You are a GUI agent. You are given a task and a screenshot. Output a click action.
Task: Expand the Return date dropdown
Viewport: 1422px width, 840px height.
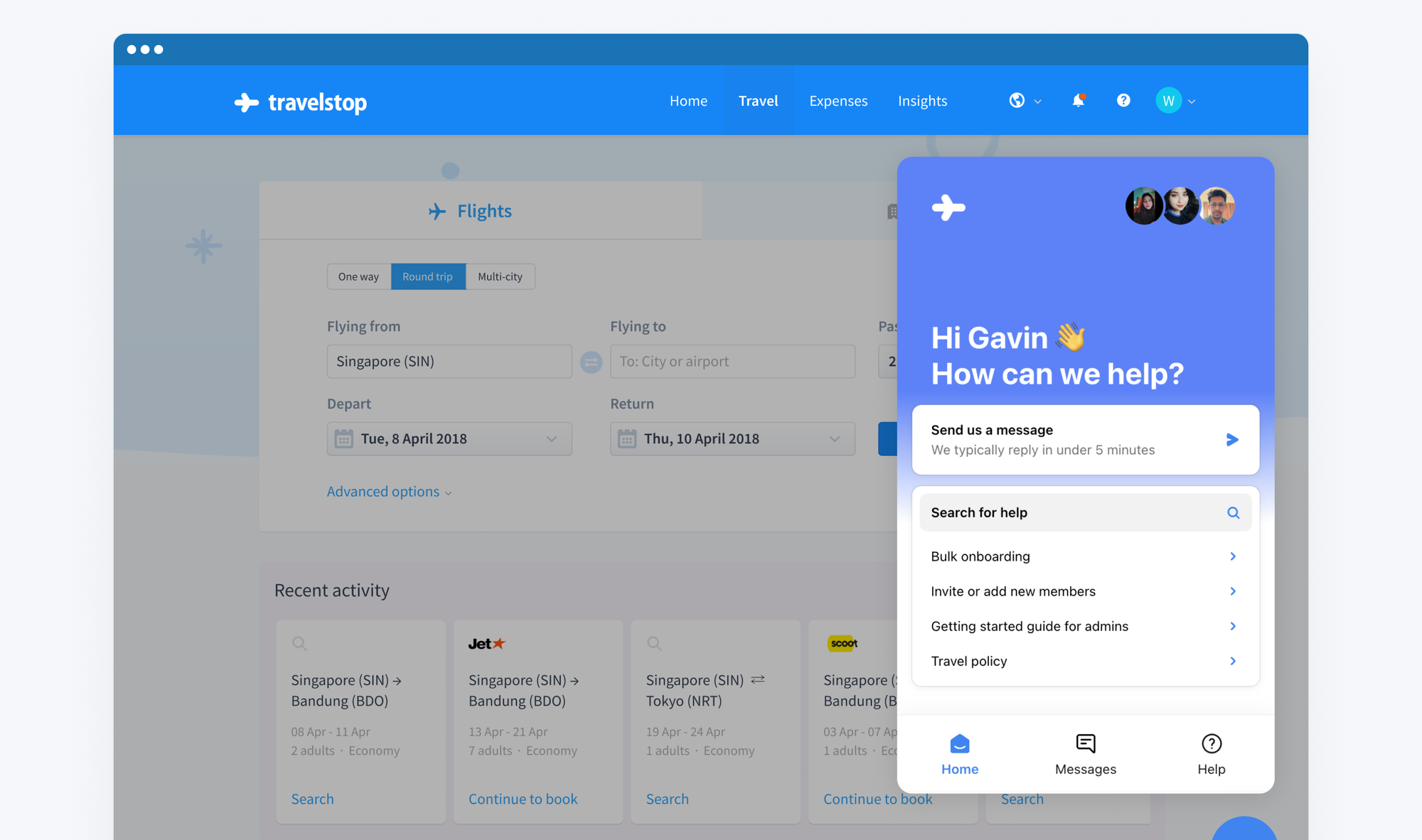pyautogui.click(x=835, y=439)
